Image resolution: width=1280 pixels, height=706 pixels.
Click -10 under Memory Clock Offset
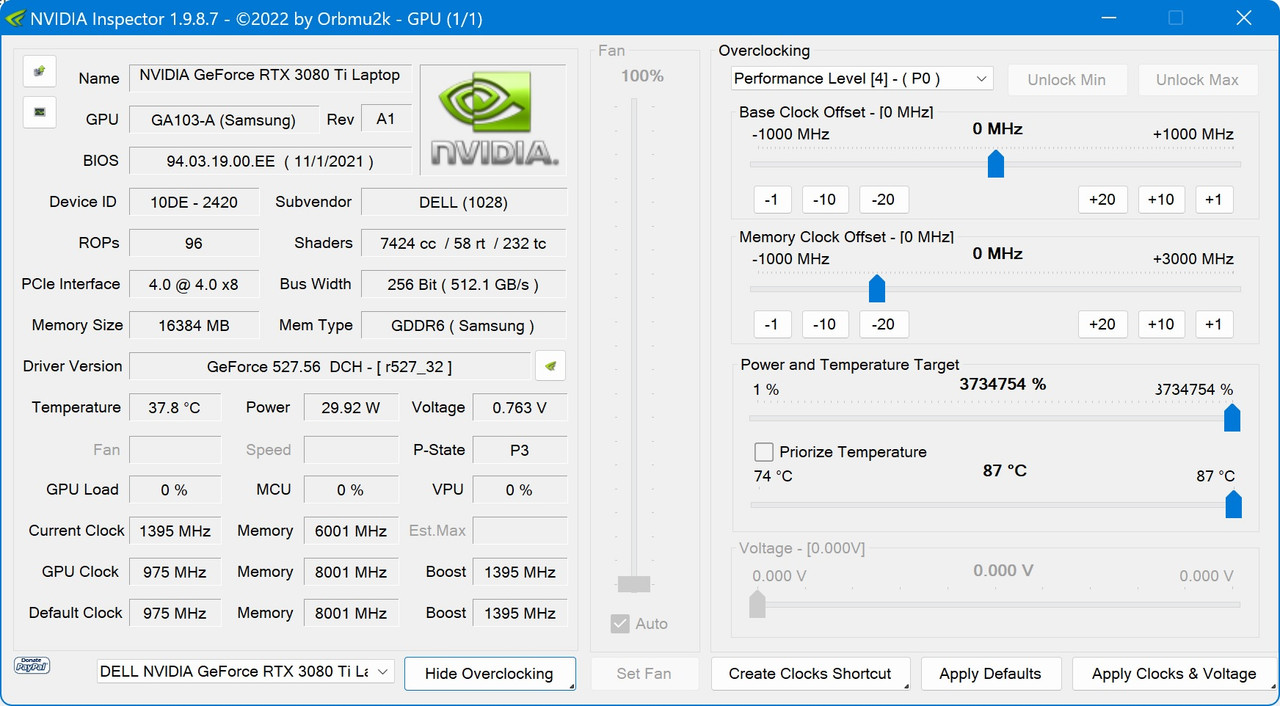pos(824,324)
